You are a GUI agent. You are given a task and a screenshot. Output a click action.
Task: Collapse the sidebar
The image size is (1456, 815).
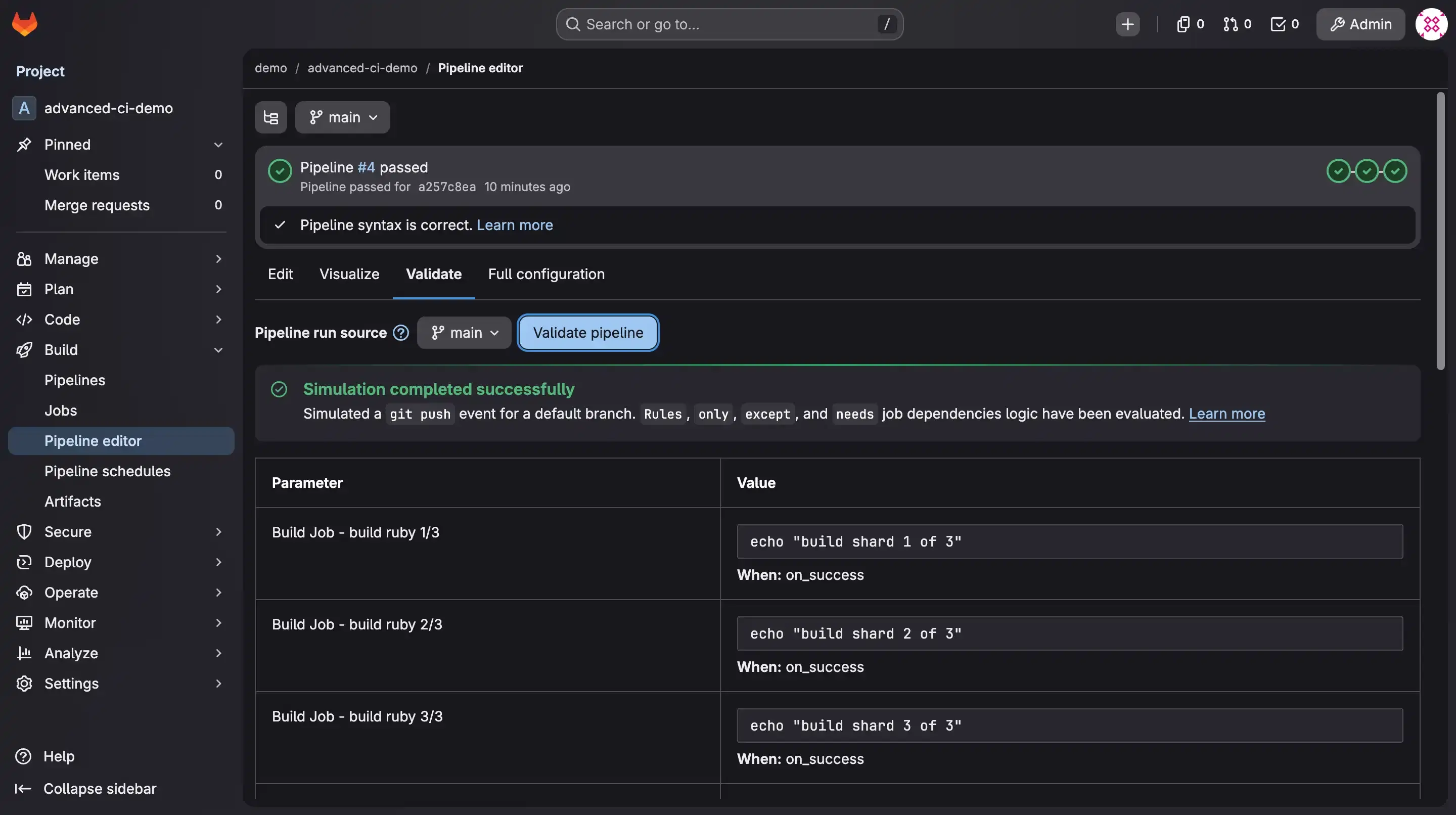tap(85, 788)
